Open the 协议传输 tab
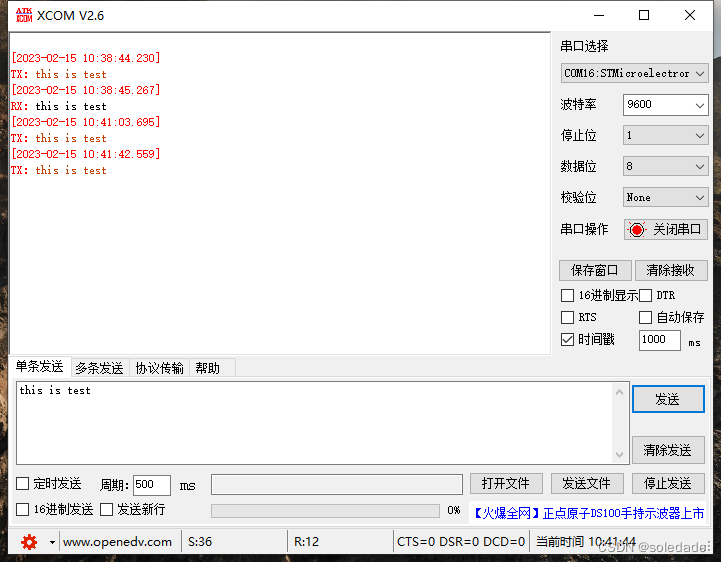This screenshot has height=562, width=721. tap(159, 368)
